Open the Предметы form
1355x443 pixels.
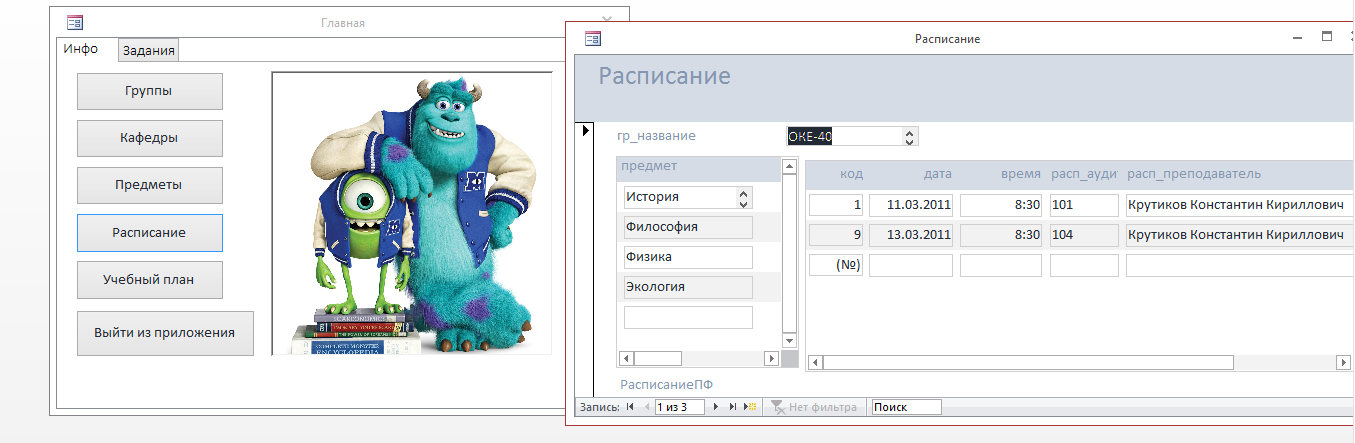(149, 185)
